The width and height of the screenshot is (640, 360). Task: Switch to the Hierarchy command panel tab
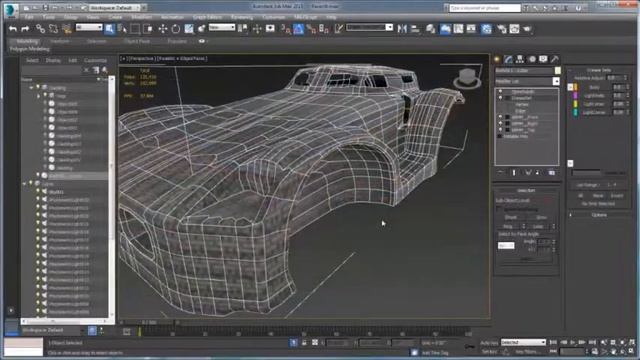520,59
